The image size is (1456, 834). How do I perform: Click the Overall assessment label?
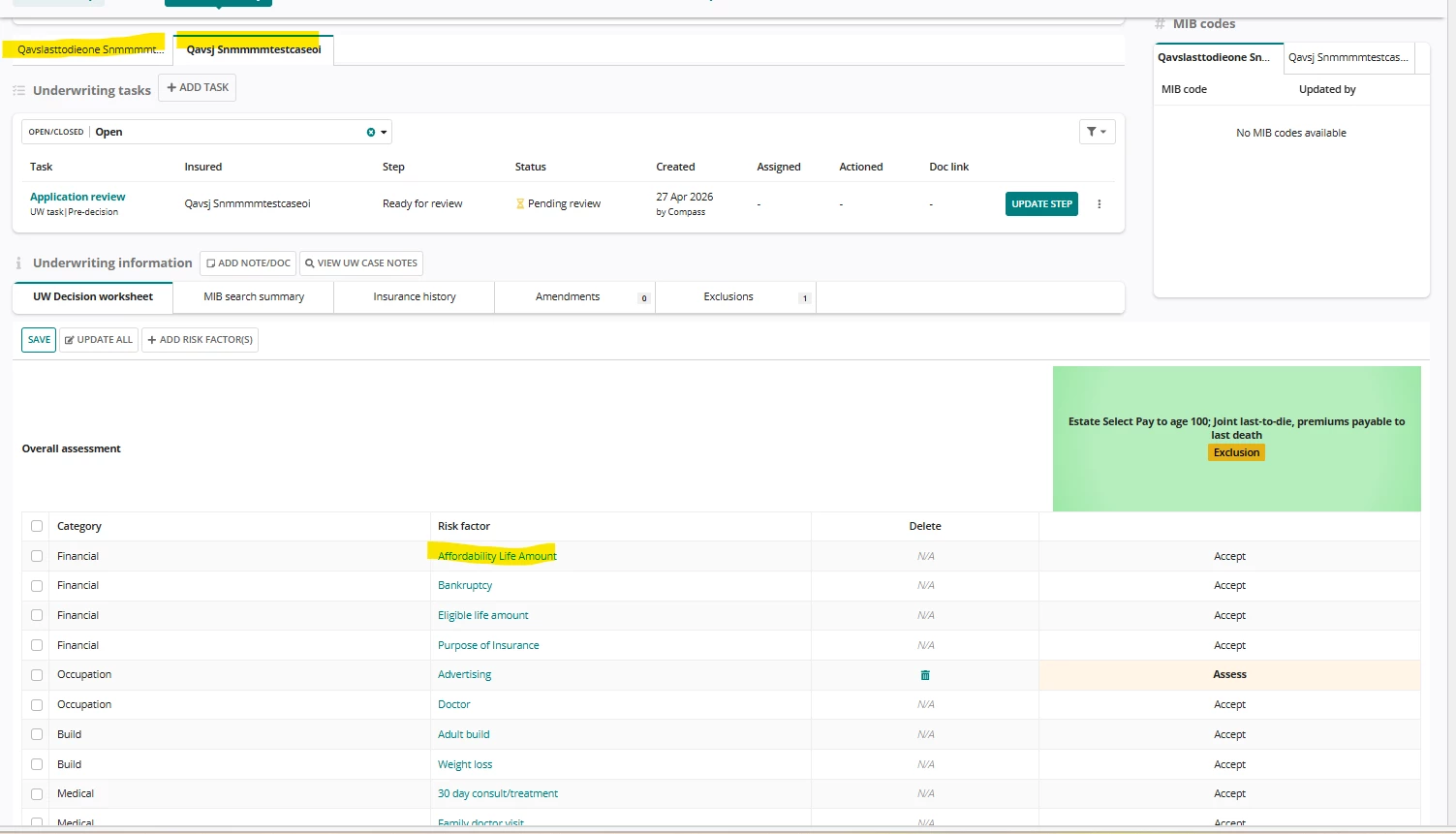pos(72,448)
